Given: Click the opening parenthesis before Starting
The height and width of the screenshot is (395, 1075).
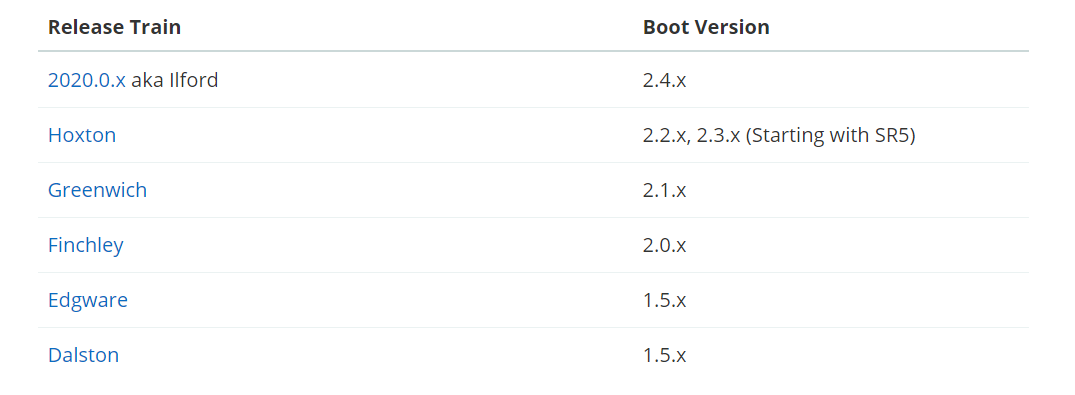Looking at the screenshot, I should (x=749, y=135).
